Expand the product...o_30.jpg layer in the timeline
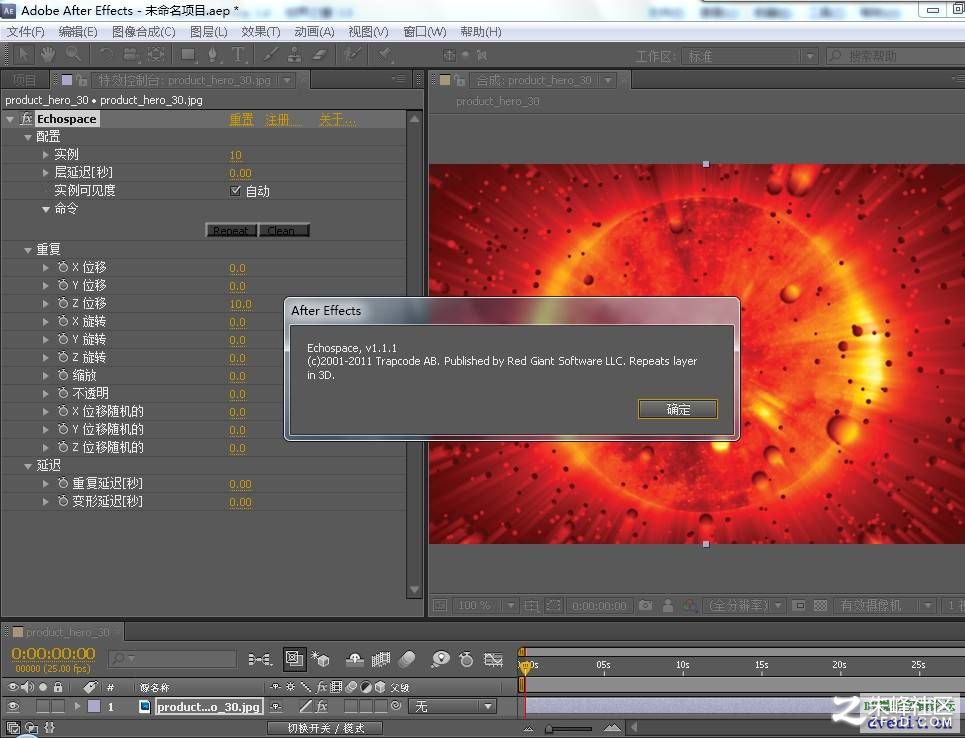965x738 pixels. click(x=77, y=706)
